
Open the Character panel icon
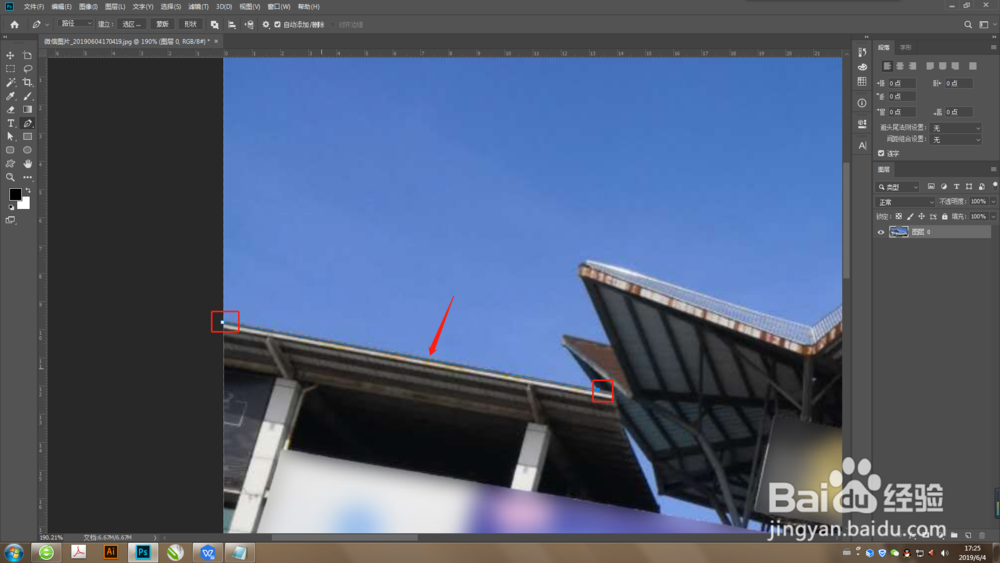pos(862,145)
